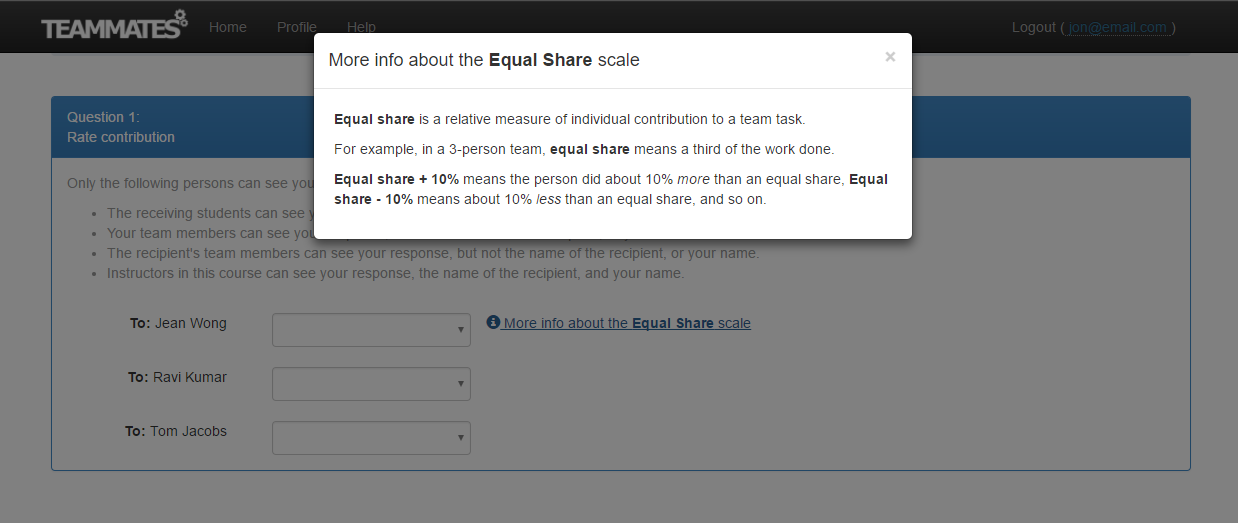Viewport: 1238px width, 523px height.
Task: Click the To: Jean Wong label
Action: [x=178, y=323]
